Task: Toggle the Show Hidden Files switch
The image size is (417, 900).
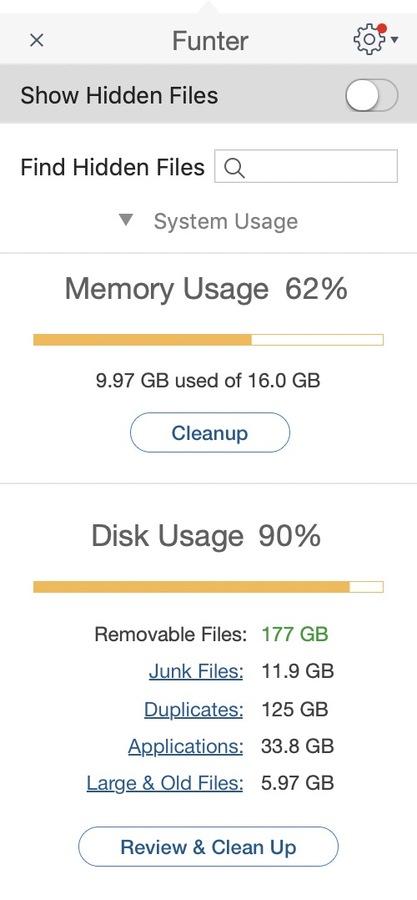Action: pos(372,95)
